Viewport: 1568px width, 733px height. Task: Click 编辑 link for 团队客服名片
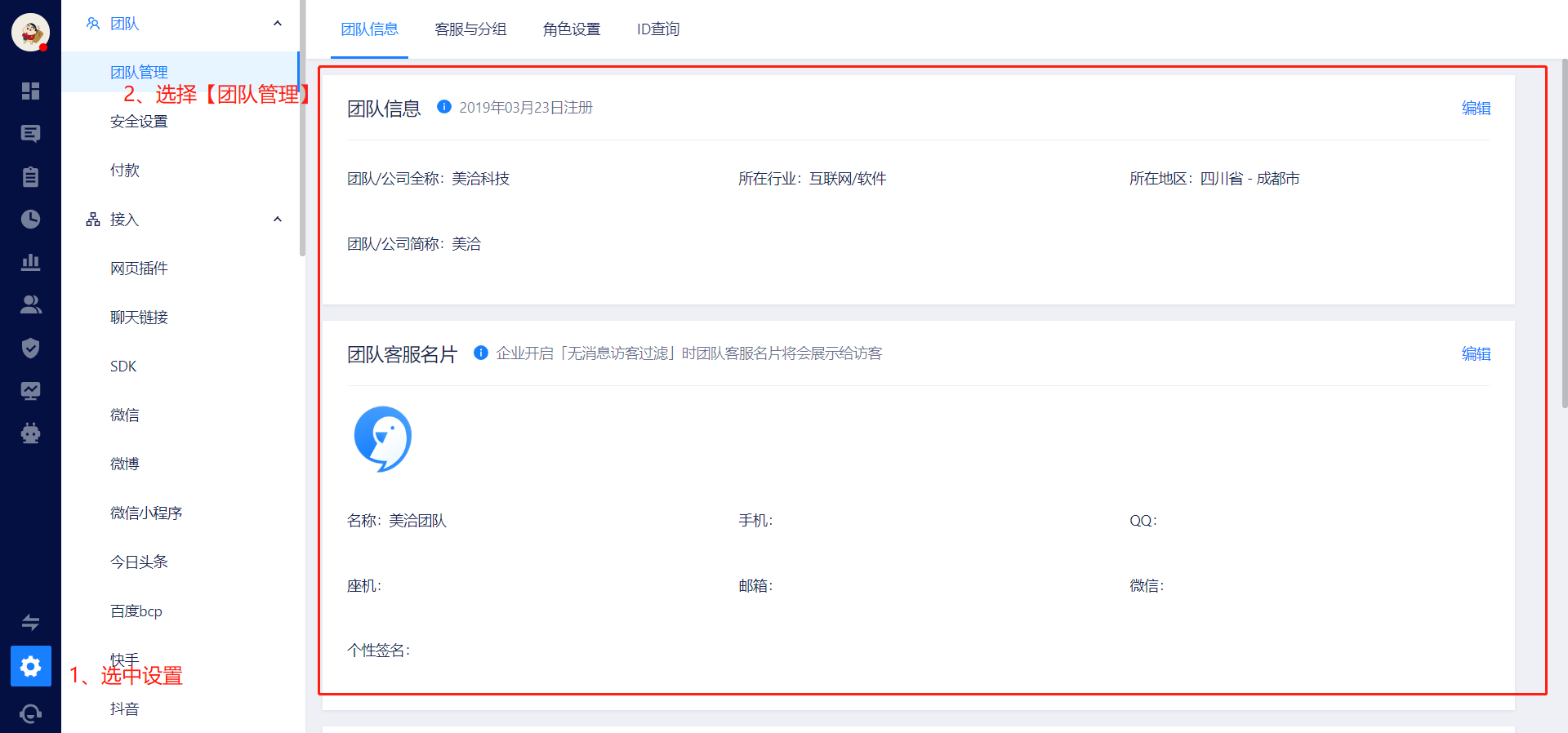pyautogui.click(x=1476, y=353)
